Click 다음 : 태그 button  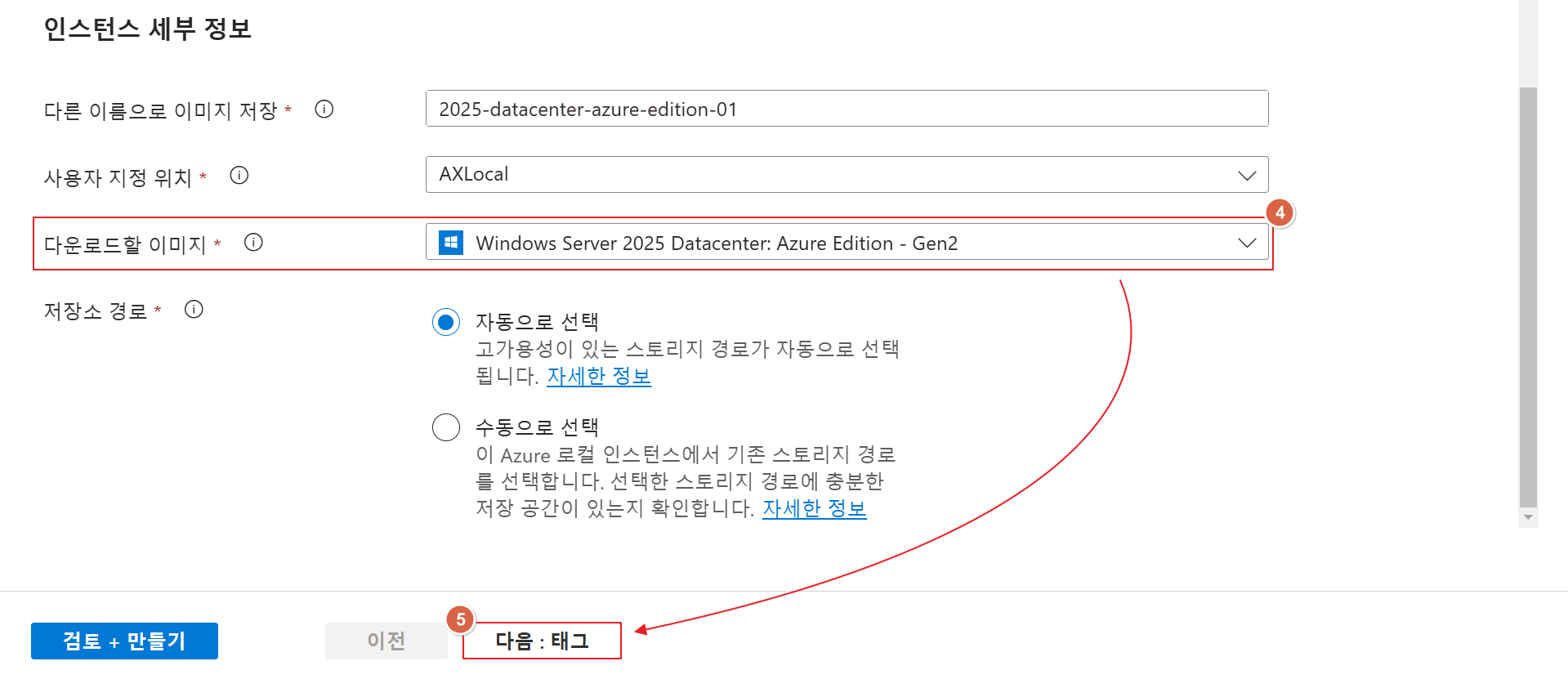point(542,641)
